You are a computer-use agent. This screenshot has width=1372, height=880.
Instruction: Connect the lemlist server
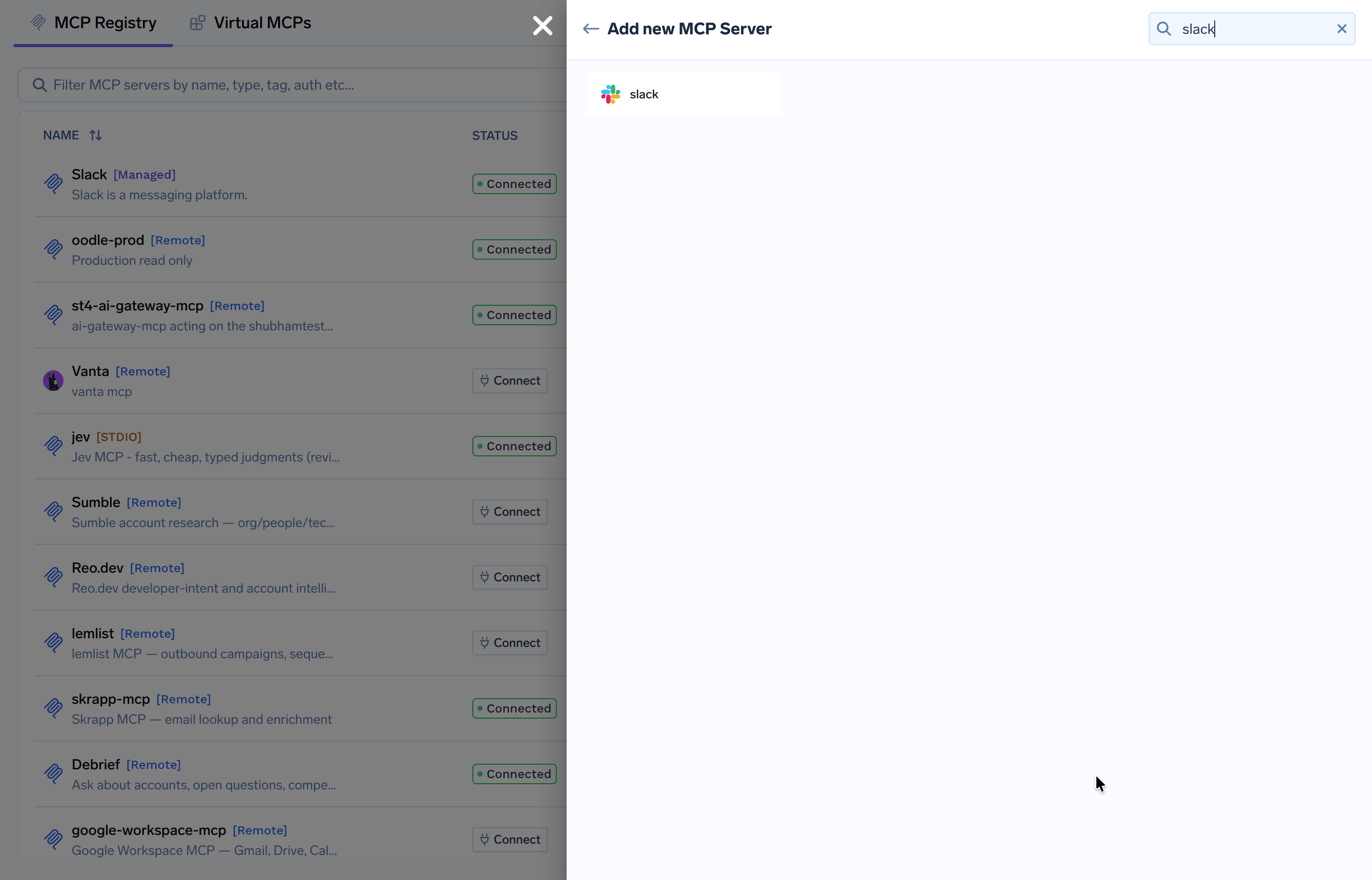[510, 643]
